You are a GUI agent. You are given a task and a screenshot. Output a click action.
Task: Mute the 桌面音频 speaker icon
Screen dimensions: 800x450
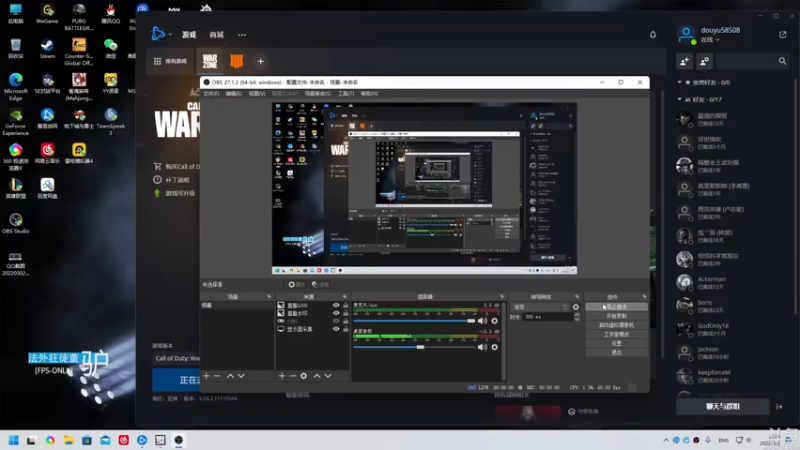point(482,347)
